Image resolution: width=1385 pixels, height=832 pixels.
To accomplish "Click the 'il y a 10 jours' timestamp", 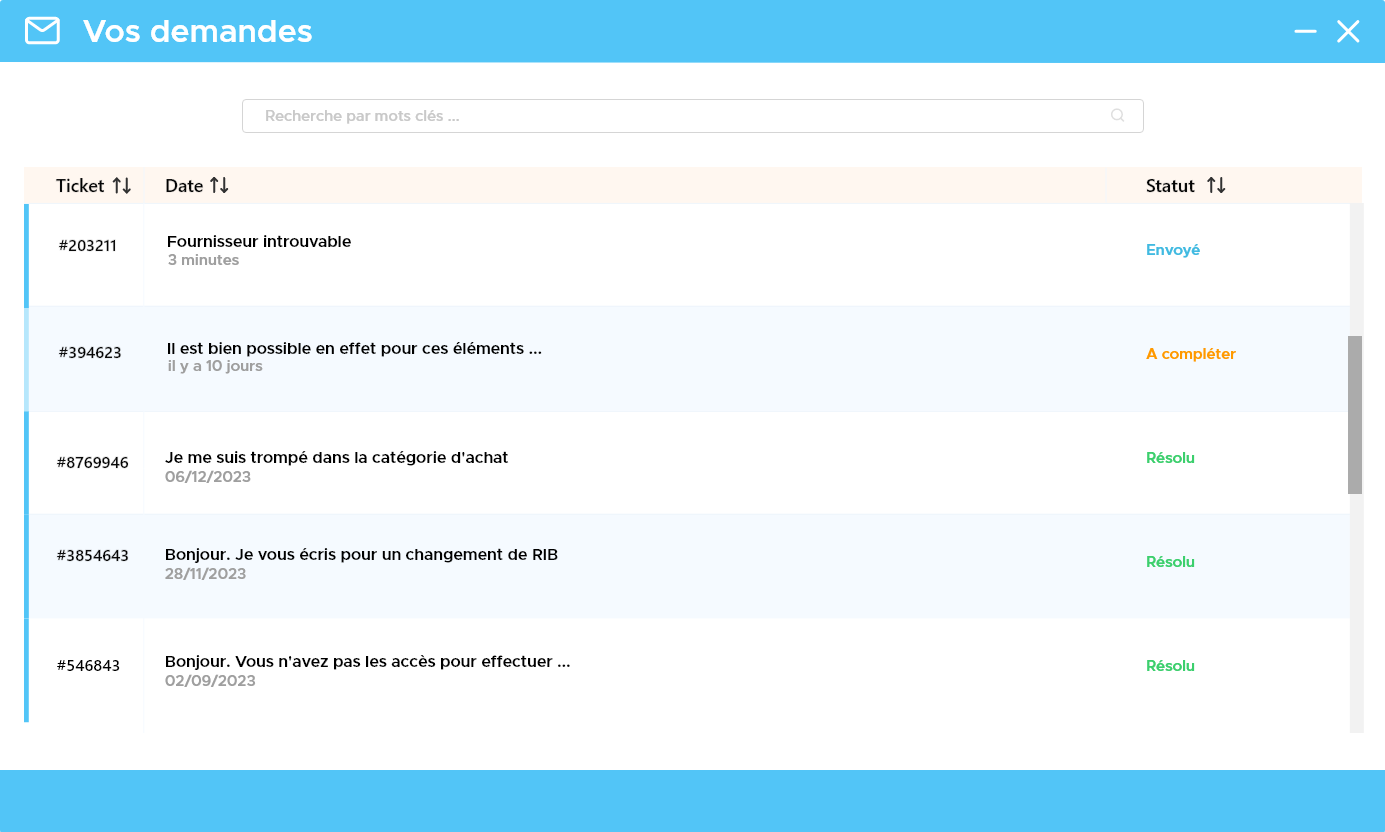I will click(x=215, y=366).
